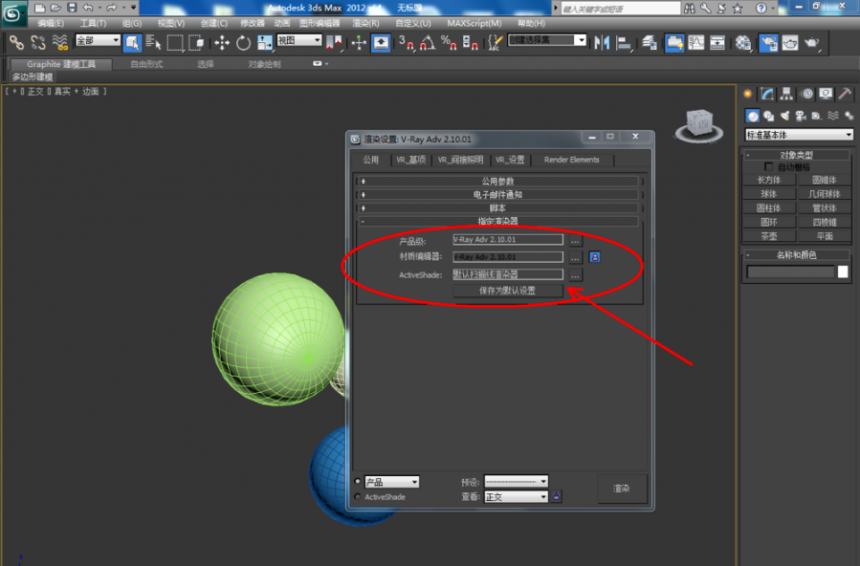
Task: Activate the Select and Rotate tool
Action: 243,42
